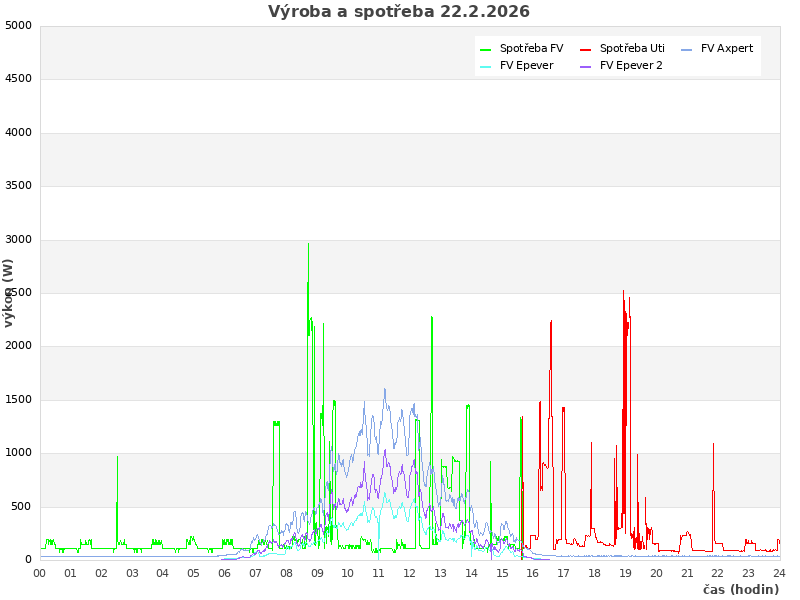The image size is (800, 600).
Task: Toggle the FV Epever series label
Action: click(x=526, y=65)
